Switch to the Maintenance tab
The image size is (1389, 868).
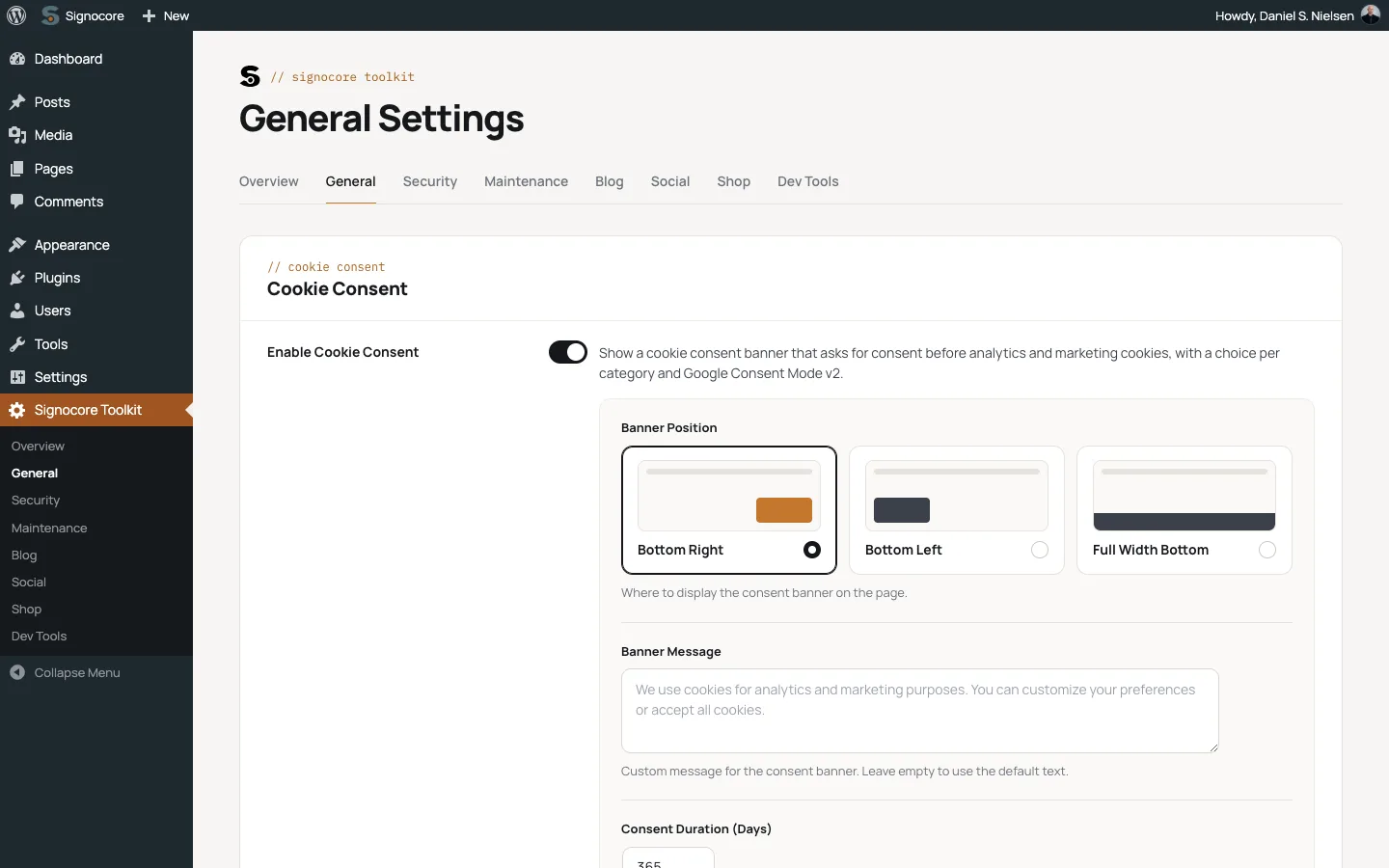(527, 181)
